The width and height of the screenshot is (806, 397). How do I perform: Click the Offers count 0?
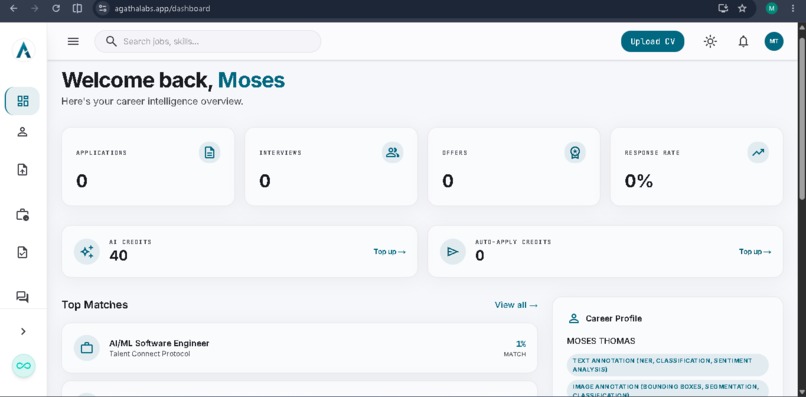coord(448,181)
